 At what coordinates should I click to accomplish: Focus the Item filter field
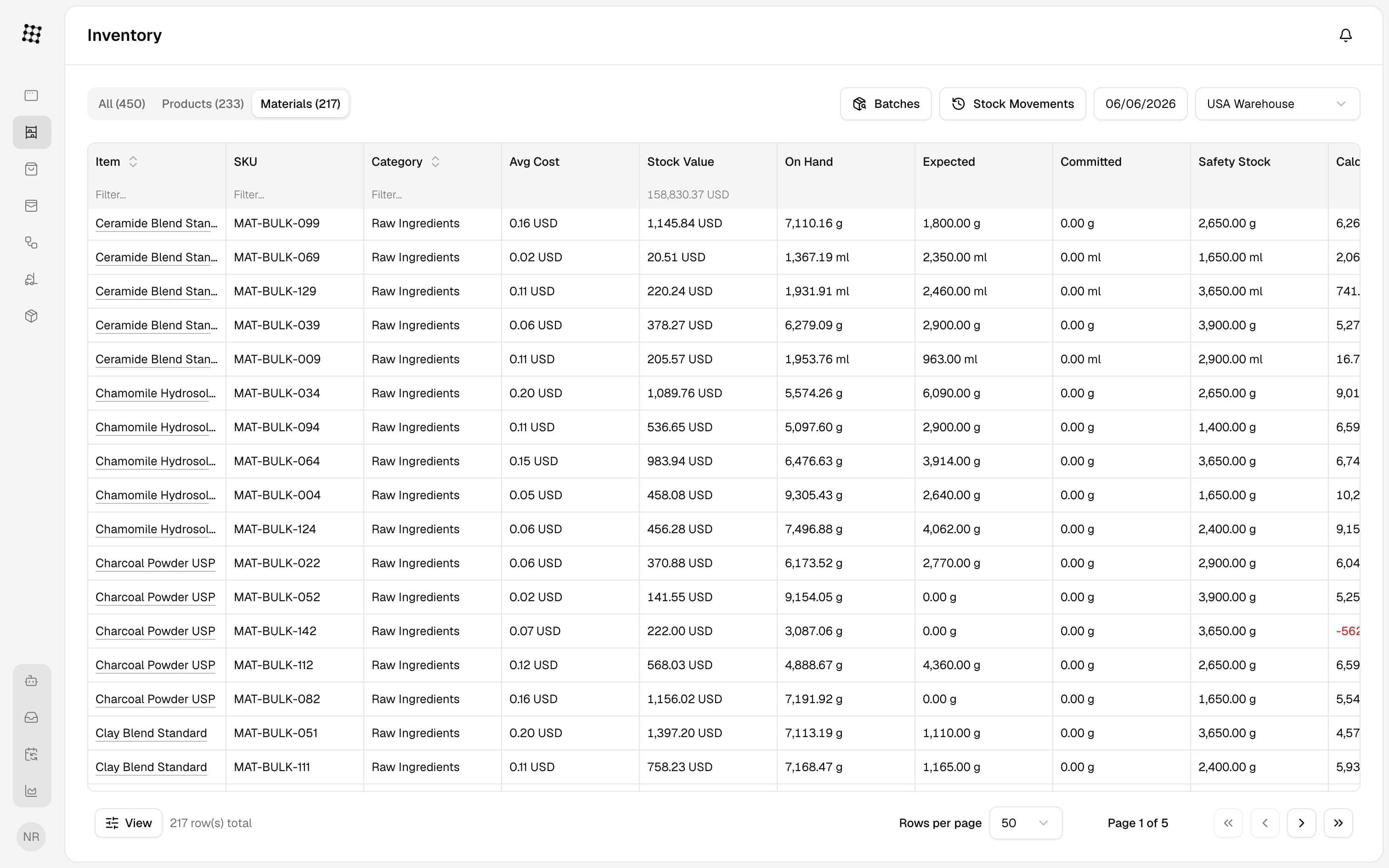[156, 195]
